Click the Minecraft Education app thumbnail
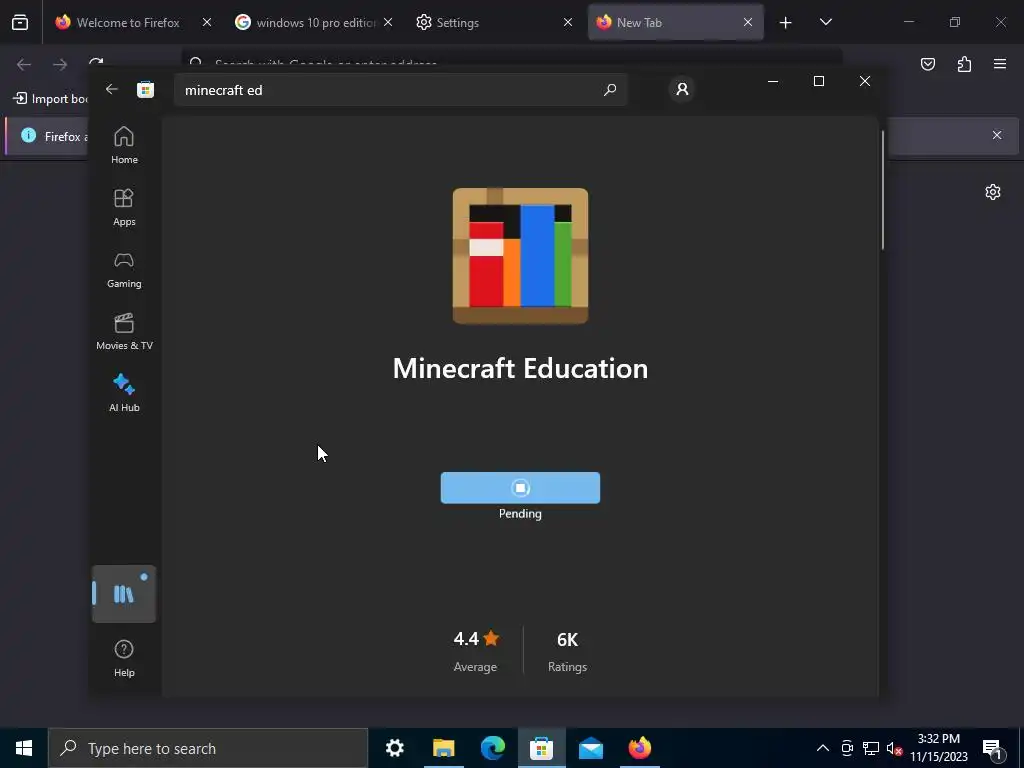 coord(520,256)
